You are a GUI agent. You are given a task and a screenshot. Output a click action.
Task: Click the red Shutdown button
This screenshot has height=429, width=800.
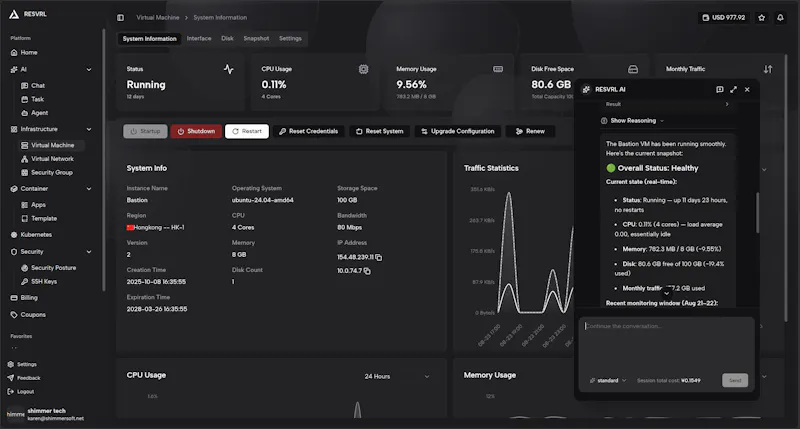point(196,132)
